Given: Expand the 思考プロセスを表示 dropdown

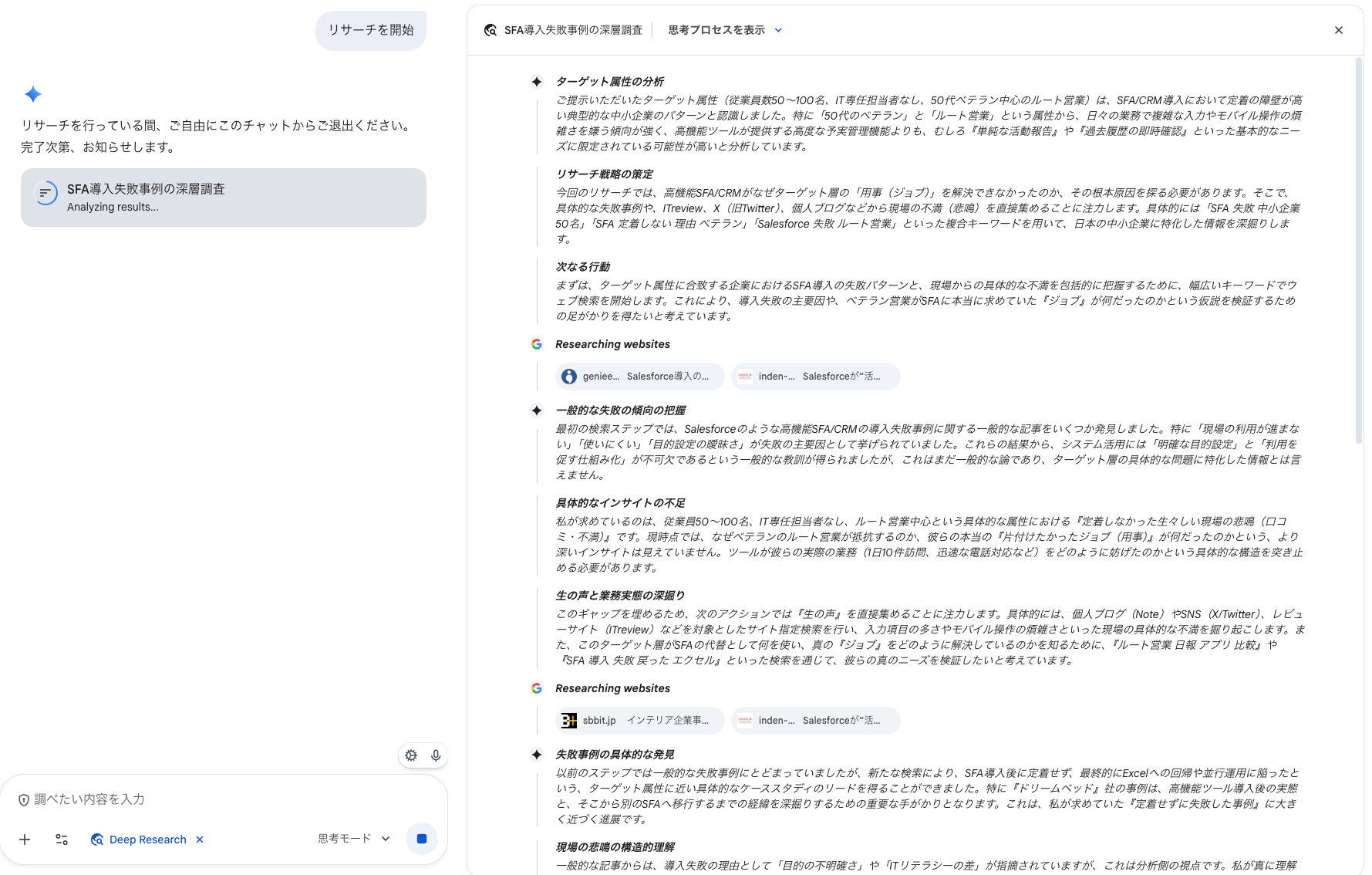Looking at the screenshot, I should [x=716, y=30].
